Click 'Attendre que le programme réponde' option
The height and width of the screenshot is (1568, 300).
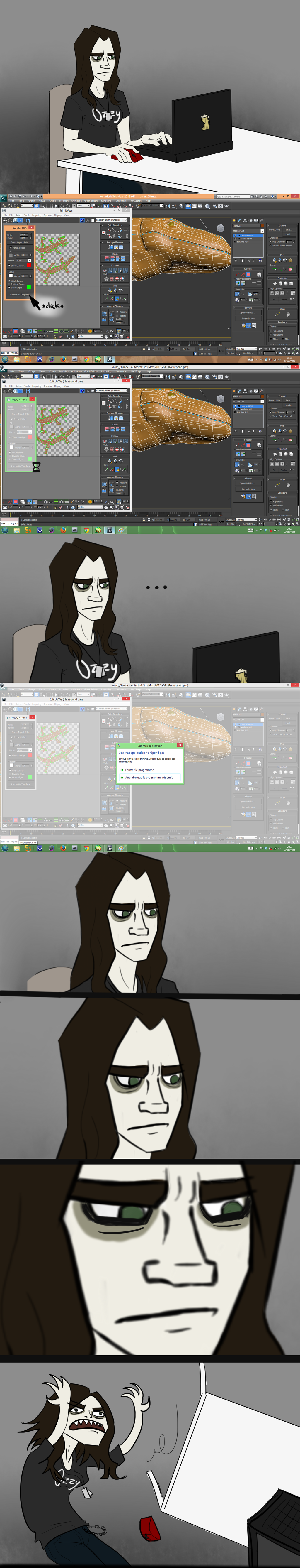[x=149, y=777]
